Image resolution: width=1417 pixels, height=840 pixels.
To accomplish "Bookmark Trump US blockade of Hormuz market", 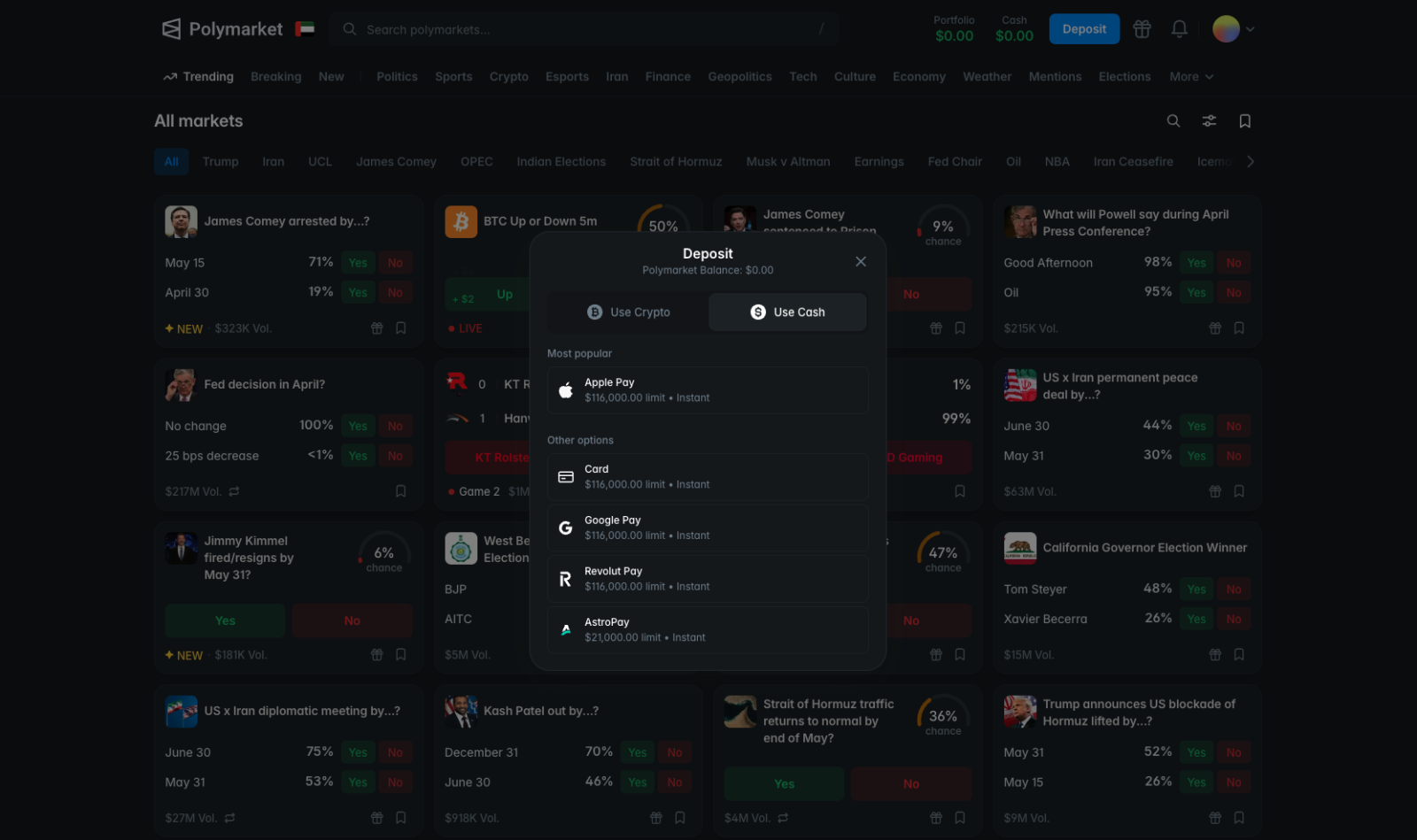I will [1240, 818].
